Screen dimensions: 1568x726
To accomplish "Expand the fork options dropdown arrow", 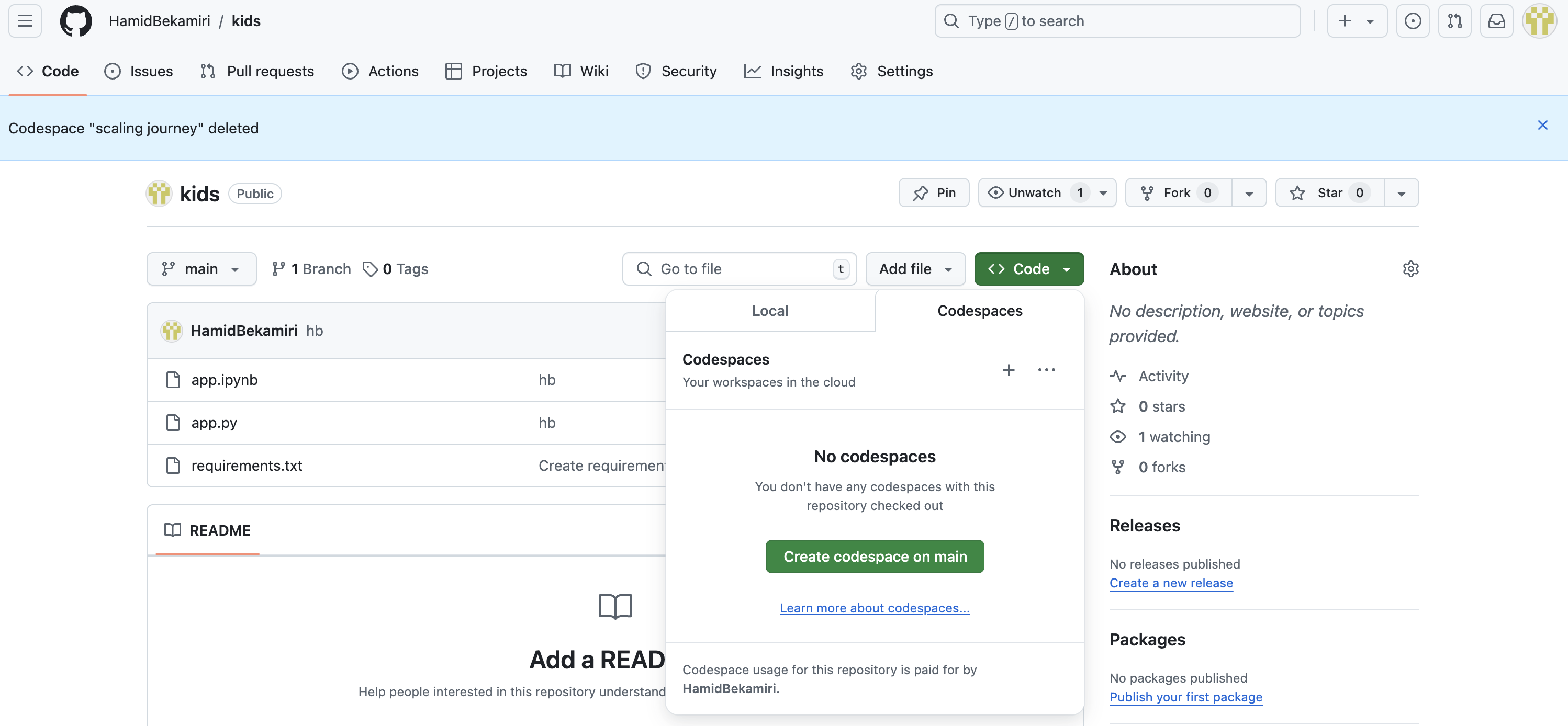I will pyautogui.click(x=1249, y=193).
